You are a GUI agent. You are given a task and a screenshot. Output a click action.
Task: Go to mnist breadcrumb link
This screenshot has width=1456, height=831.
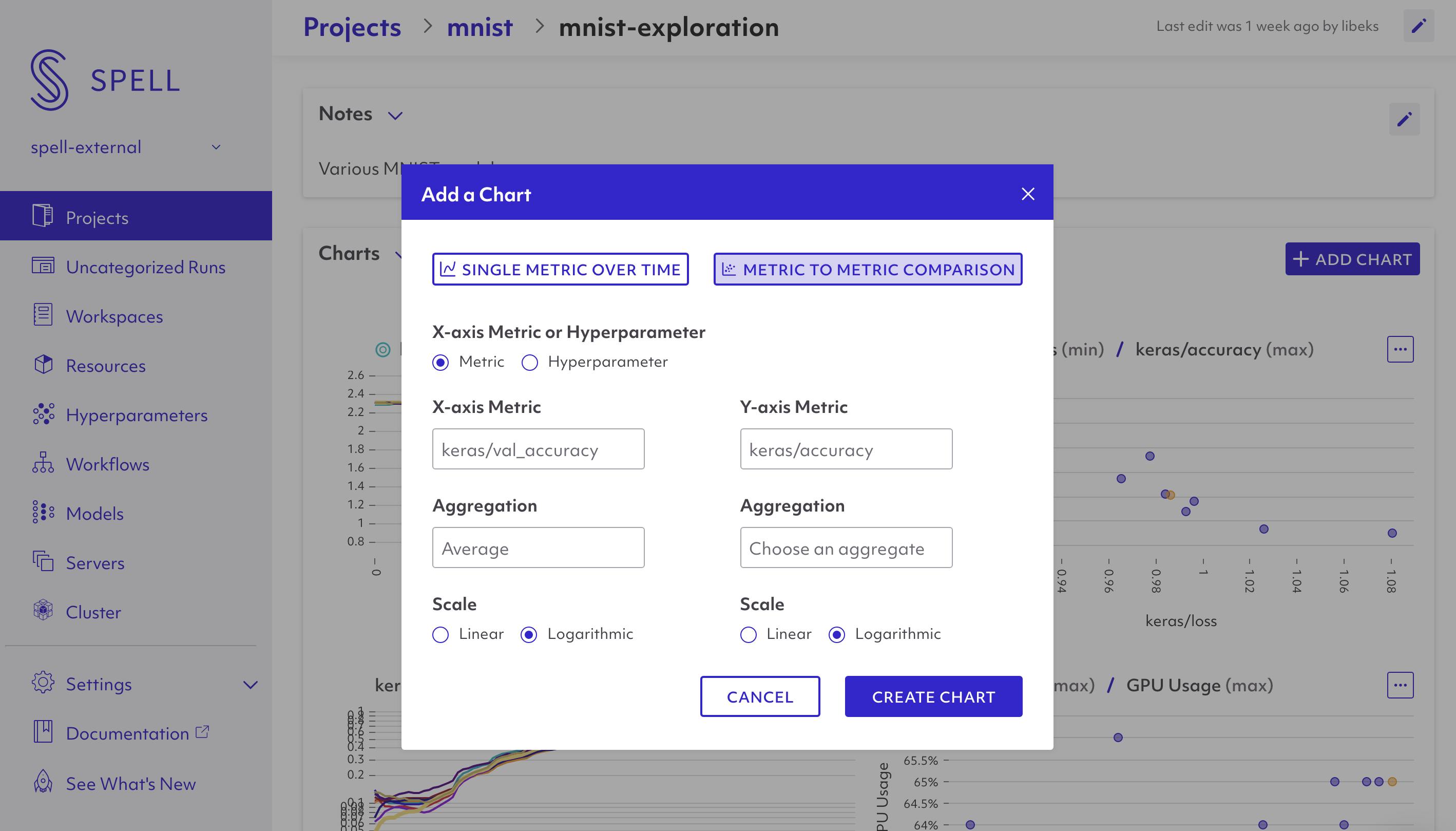pyautogui.click(x=480, y=27)
